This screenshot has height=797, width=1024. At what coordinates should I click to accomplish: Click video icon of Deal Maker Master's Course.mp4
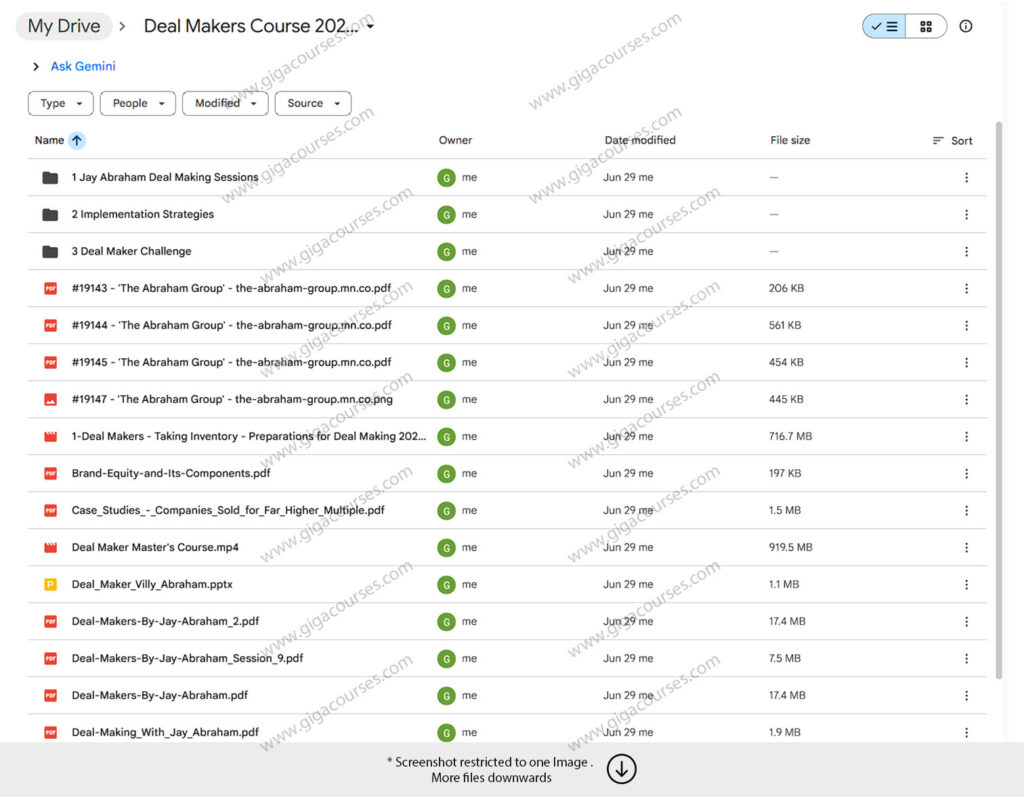[x=50, y=547]
